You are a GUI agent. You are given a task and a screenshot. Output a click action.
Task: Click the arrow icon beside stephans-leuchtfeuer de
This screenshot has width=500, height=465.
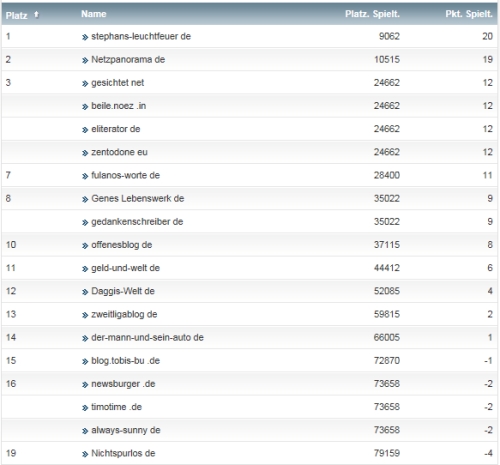point(85,37)
